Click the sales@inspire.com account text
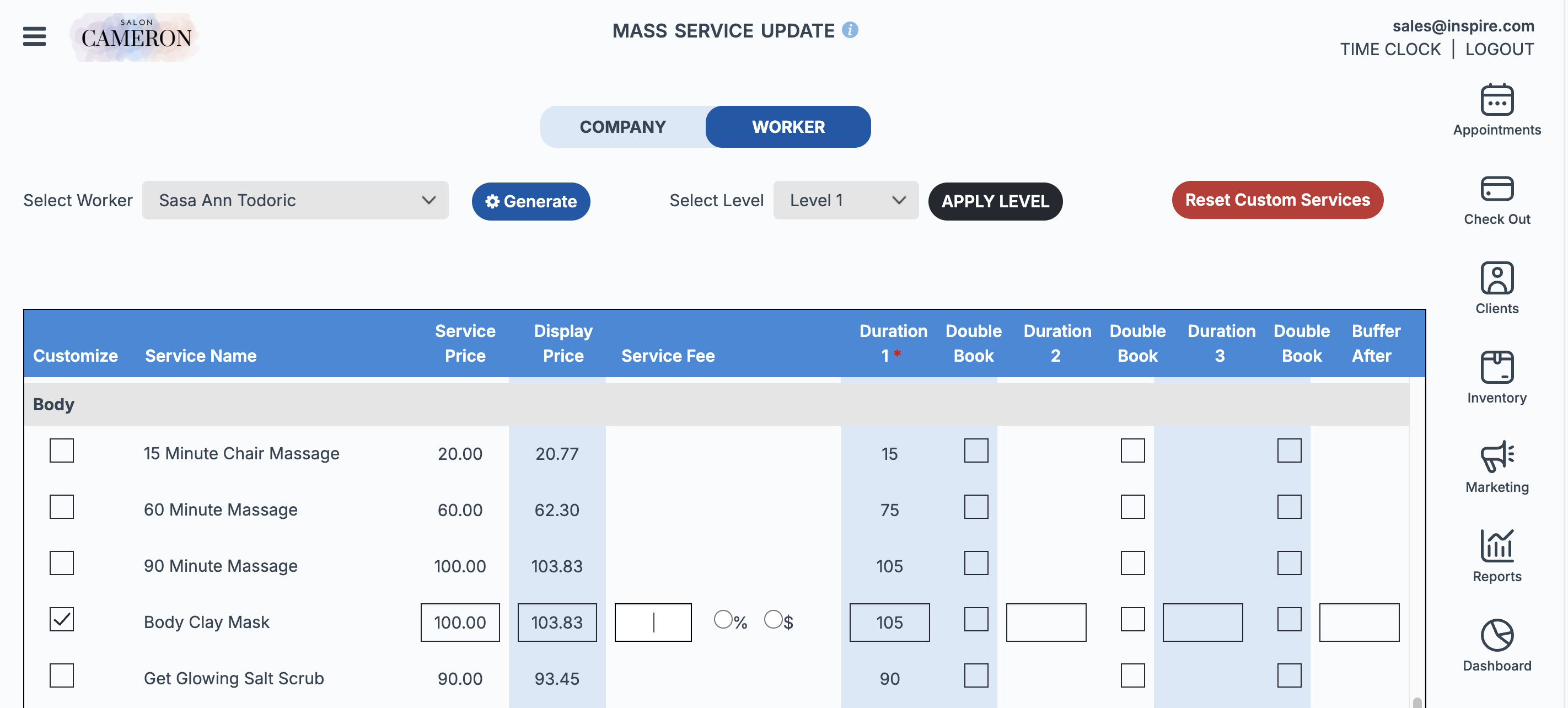The width and height of the screenshot is (1568, 708). (1463, 26)
